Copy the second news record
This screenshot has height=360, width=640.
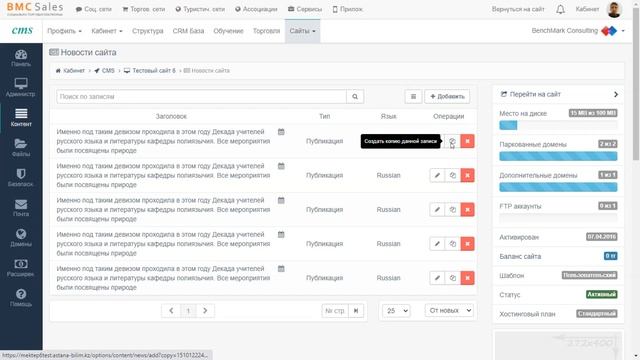point(453,176)
